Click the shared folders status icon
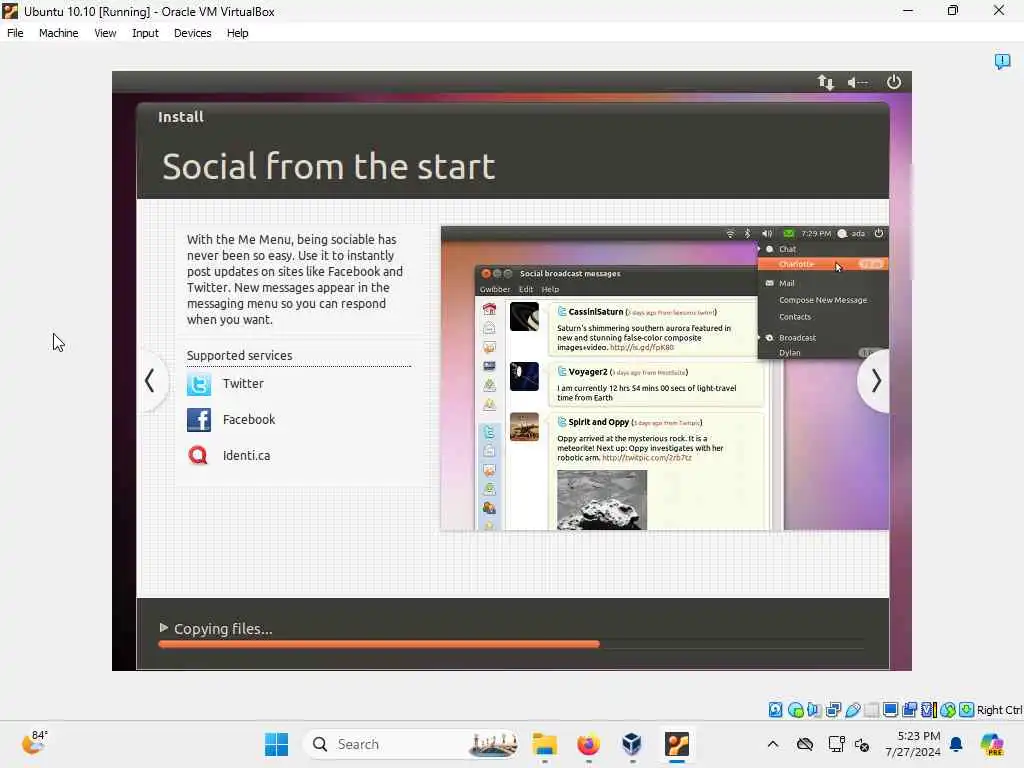 click(871, 710)
